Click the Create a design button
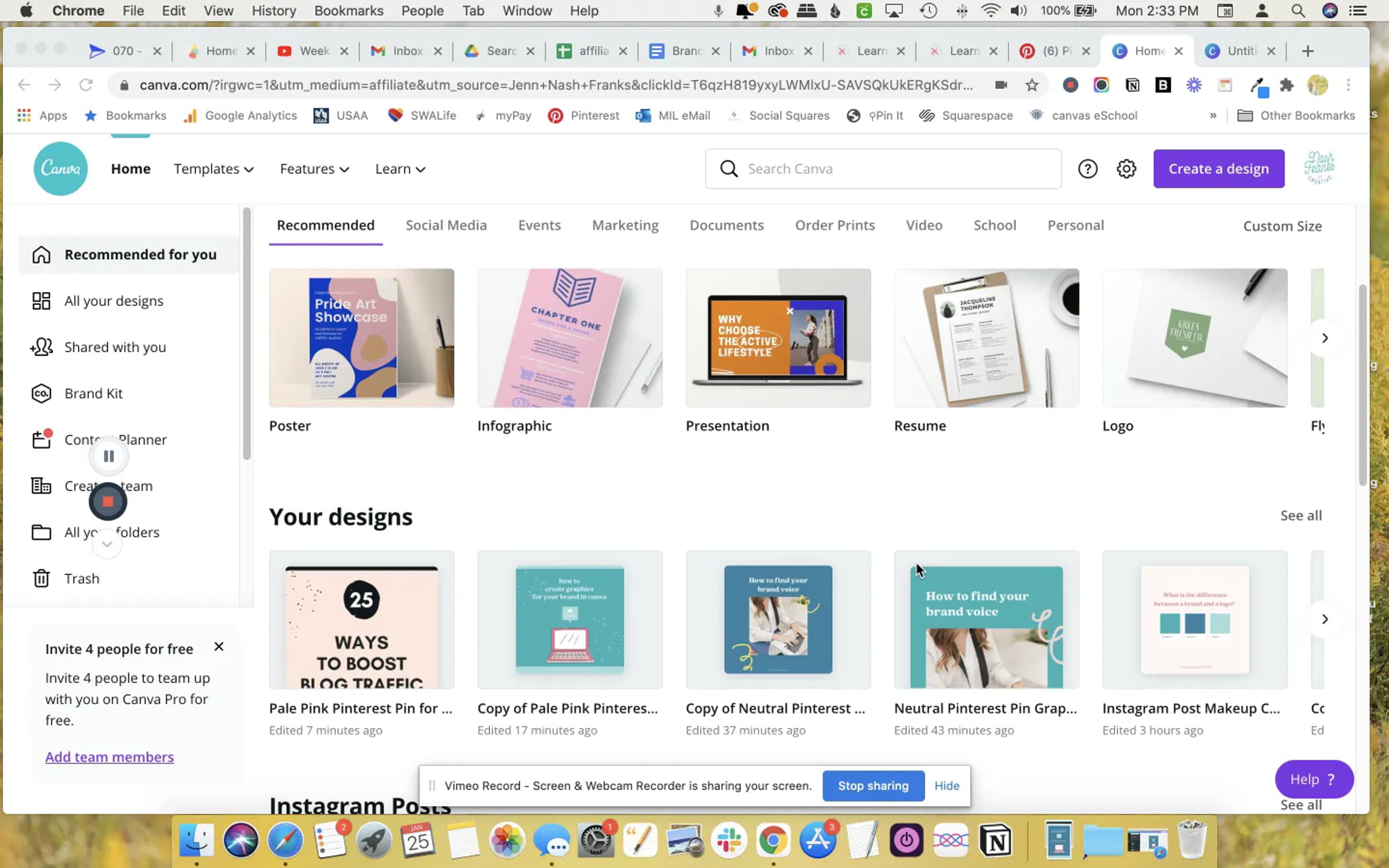1389x868 pixels. [x=1218, y=168]
